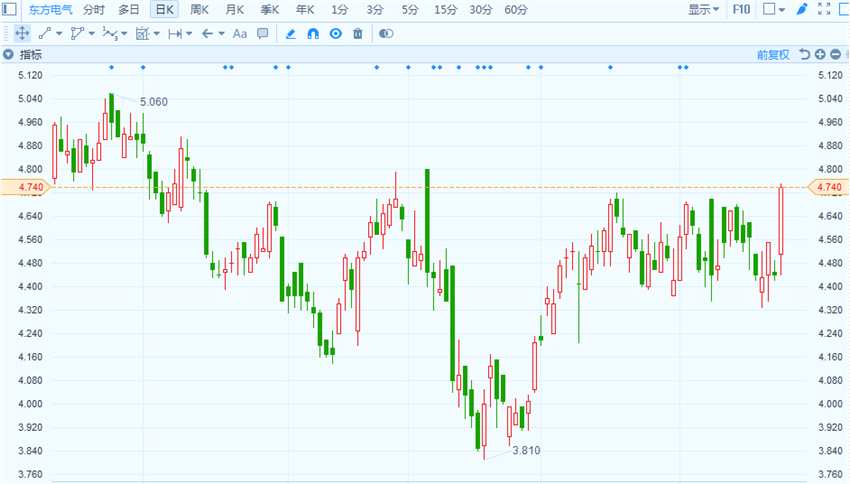This screenshot has height=484, width=850.
Task: Open the trend line tool dropdown arrow
Action: (59, 34)
